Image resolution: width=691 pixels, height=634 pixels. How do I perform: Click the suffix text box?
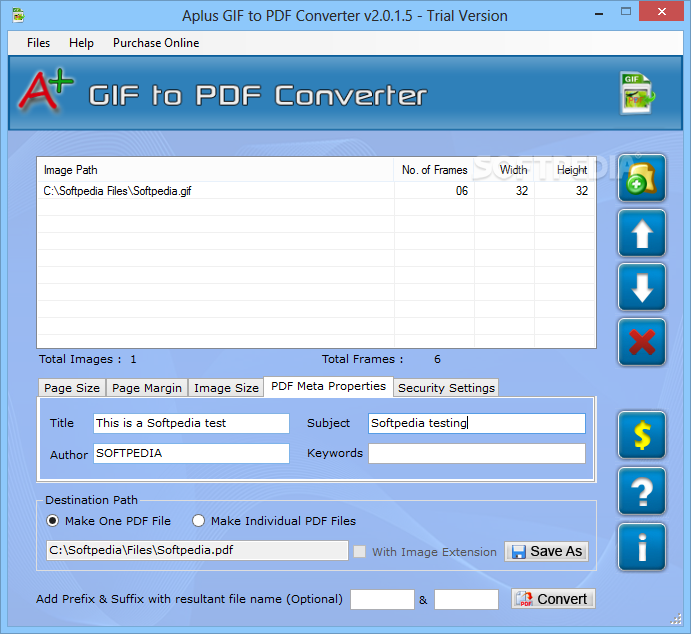[x=466, y=600]
